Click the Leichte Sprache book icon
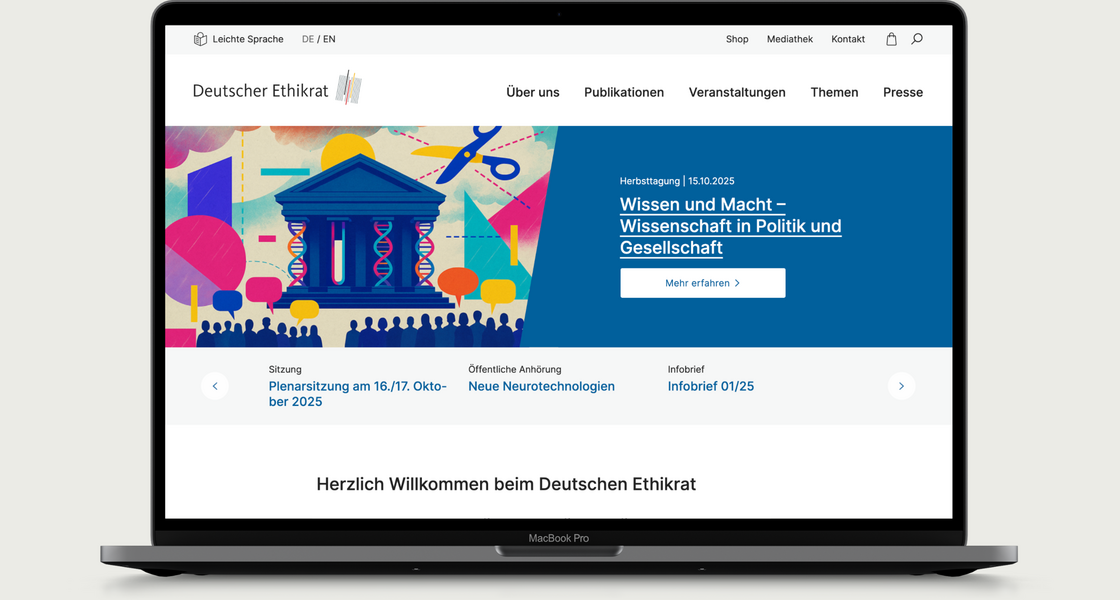 tap(200, 39)
